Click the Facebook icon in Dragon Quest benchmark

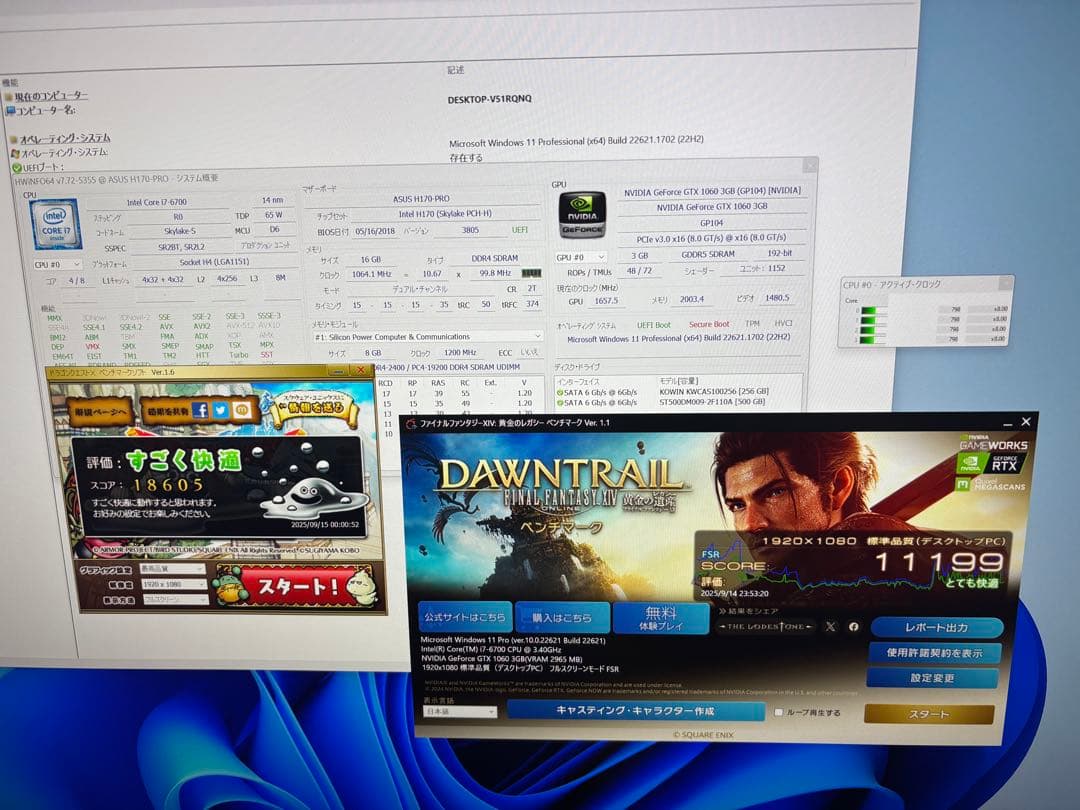coord(200,411)
